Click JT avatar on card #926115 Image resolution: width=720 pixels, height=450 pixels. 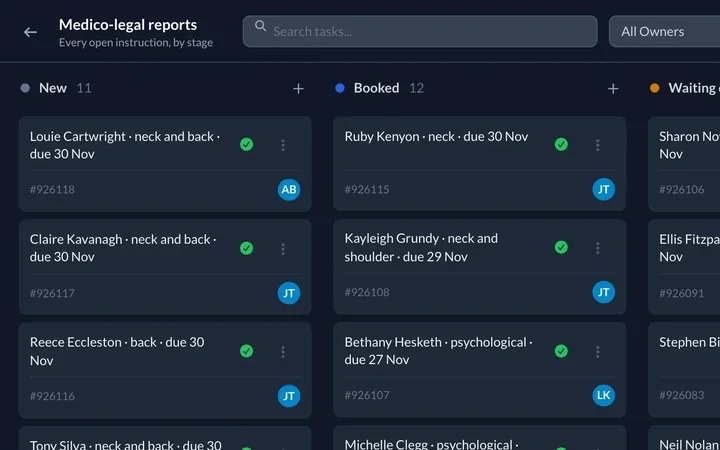click(x=603, y=189)
